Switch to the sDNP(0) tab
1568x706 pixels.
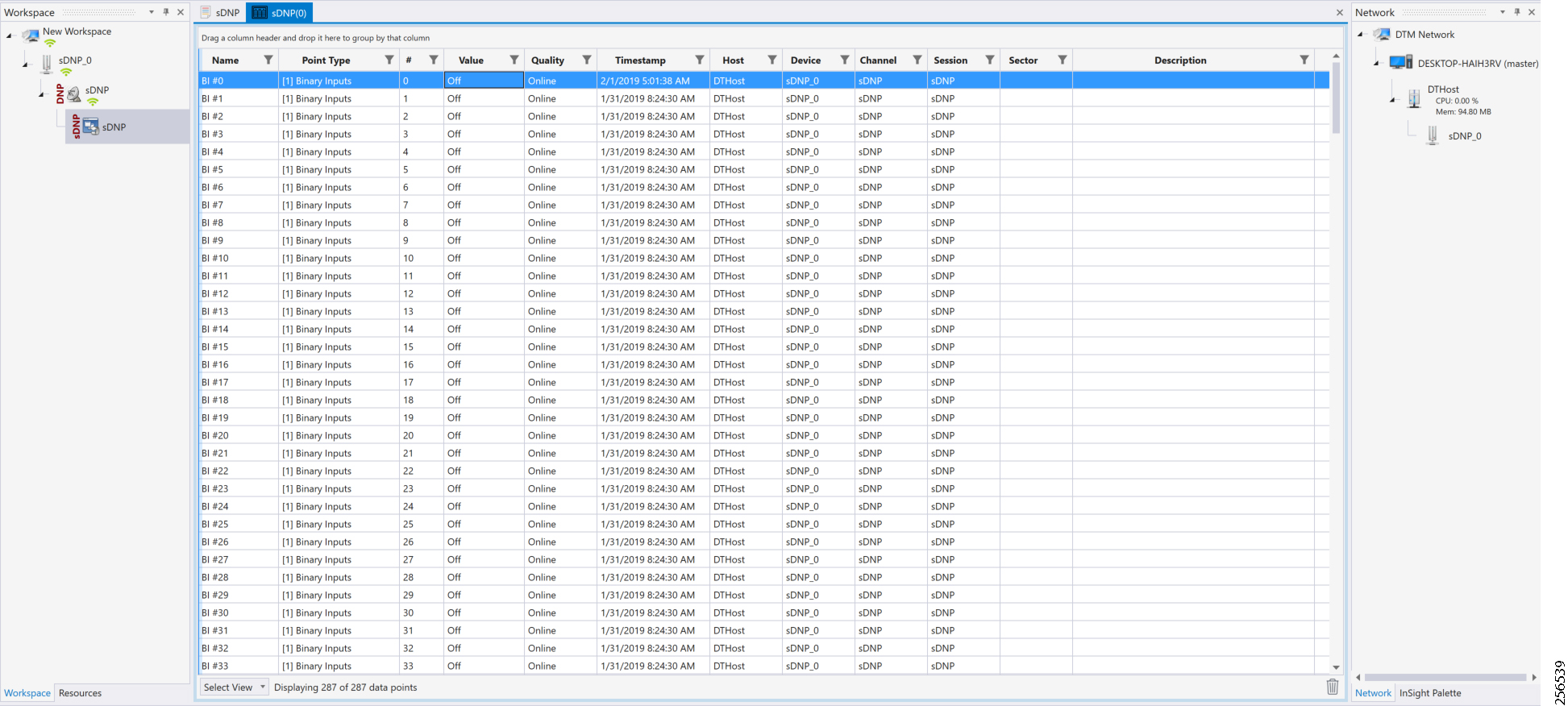coord(279,12)
